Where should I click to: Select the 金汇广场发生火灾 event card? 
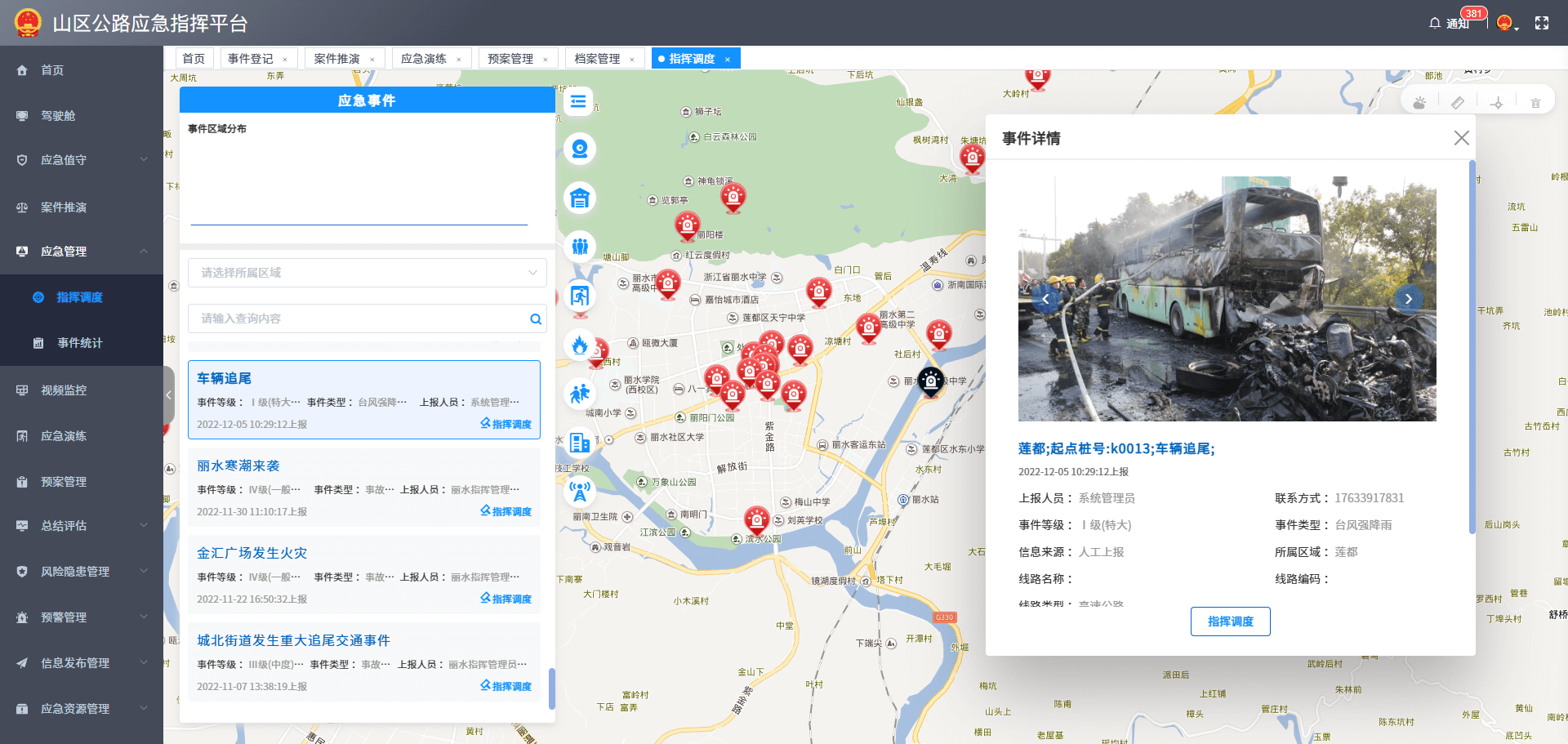click(363, 574)
